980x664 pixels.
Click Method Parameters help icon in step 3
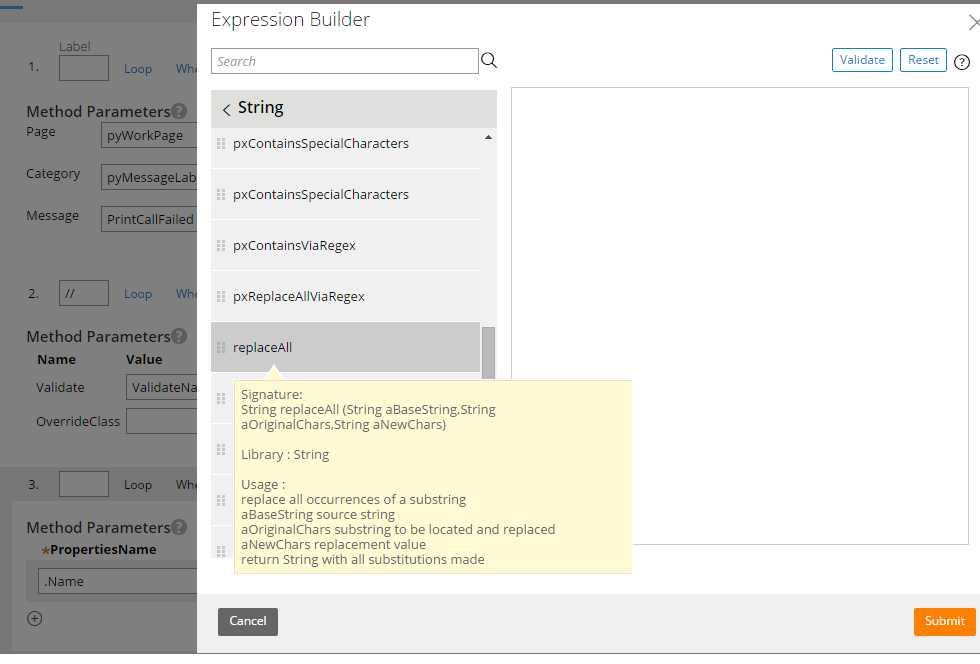[x=177, y=527]
